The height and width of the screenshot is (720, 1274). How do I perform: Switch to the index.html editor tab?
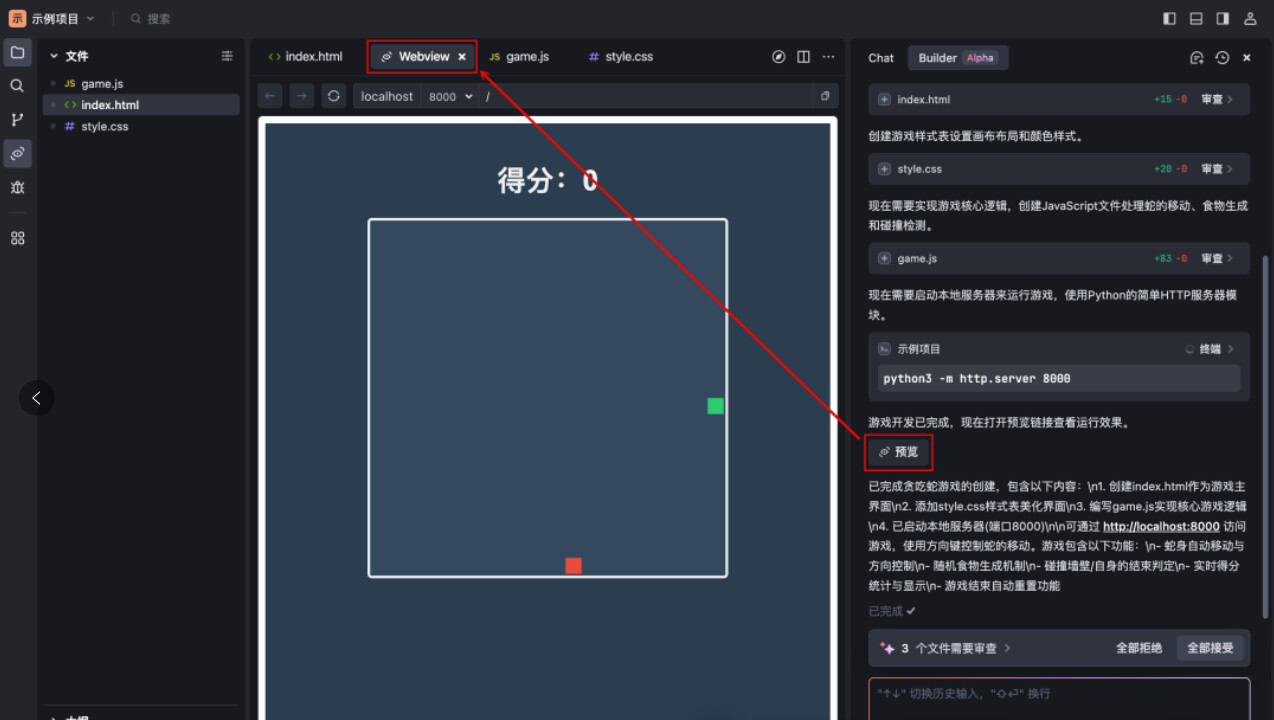(x=306, y=57)
